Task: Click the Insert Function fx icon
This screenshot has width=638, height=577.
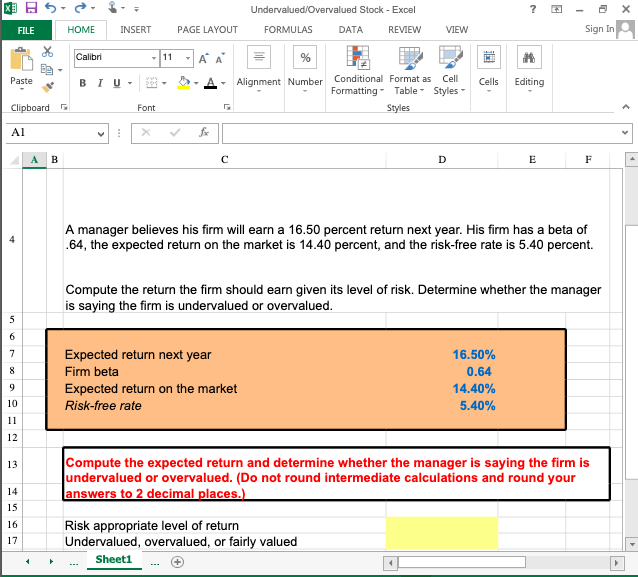Action: tap(204, 132)
